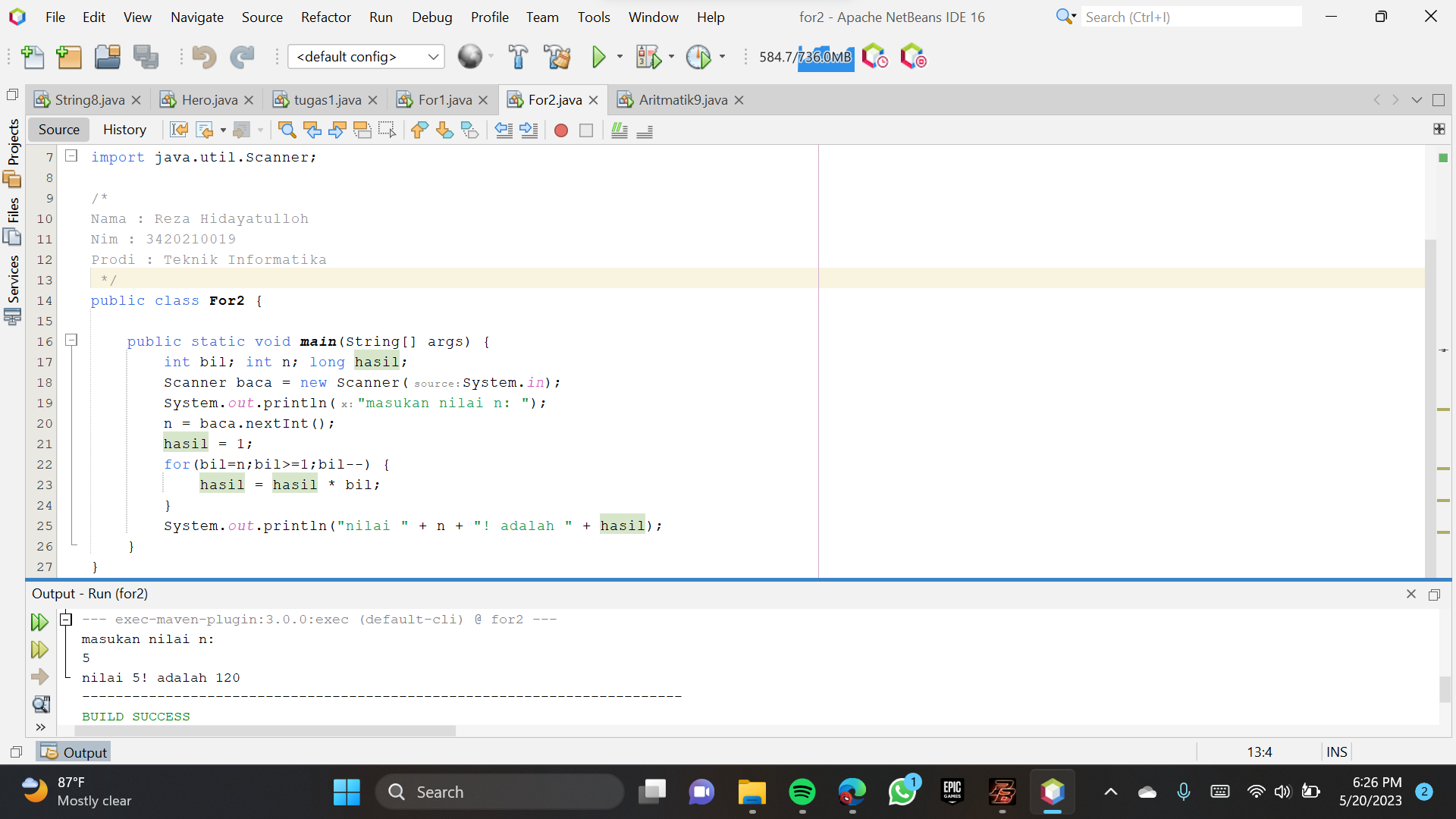Viewport: 1456px width, 819px height.
Task: Collapse the main method code fold
Action: [x=71, y=340]
